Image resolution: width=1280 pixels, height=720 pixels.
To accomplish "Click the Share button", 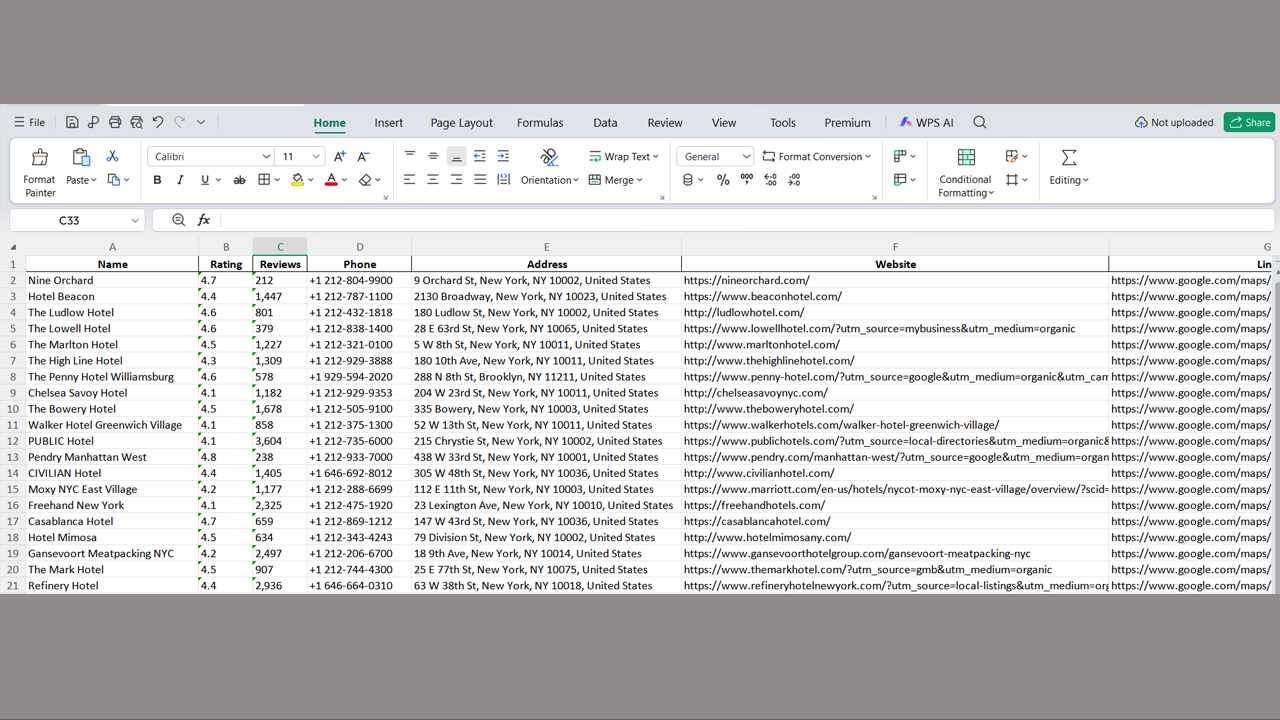I will 1249,122.
